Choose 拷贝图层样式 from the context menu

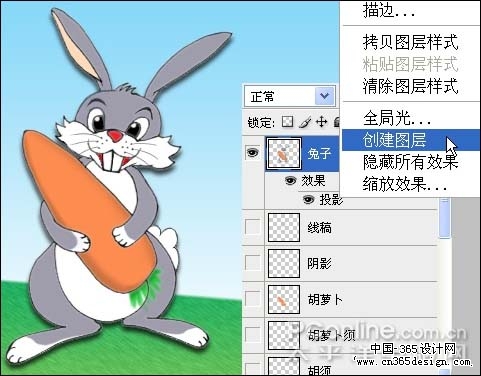click(411, 43)
